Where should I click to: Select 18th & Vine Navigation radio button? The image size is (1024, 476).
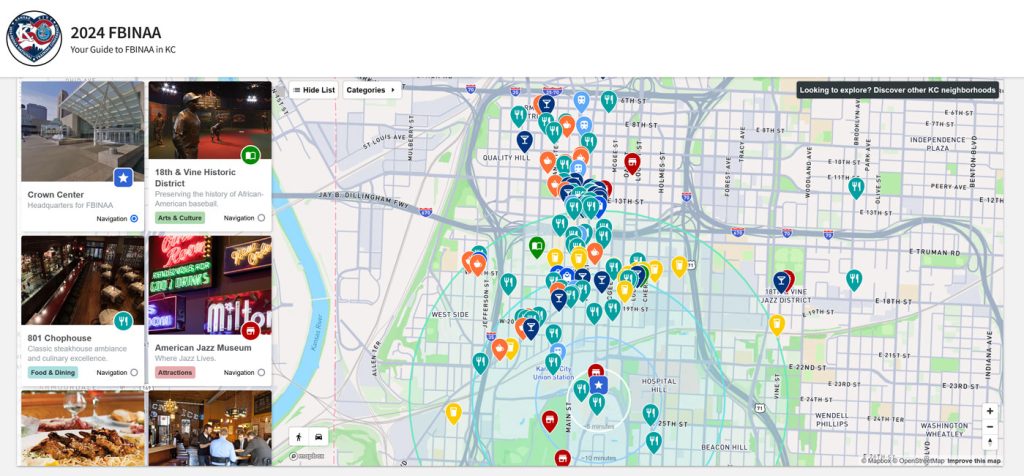click(261, 218)
